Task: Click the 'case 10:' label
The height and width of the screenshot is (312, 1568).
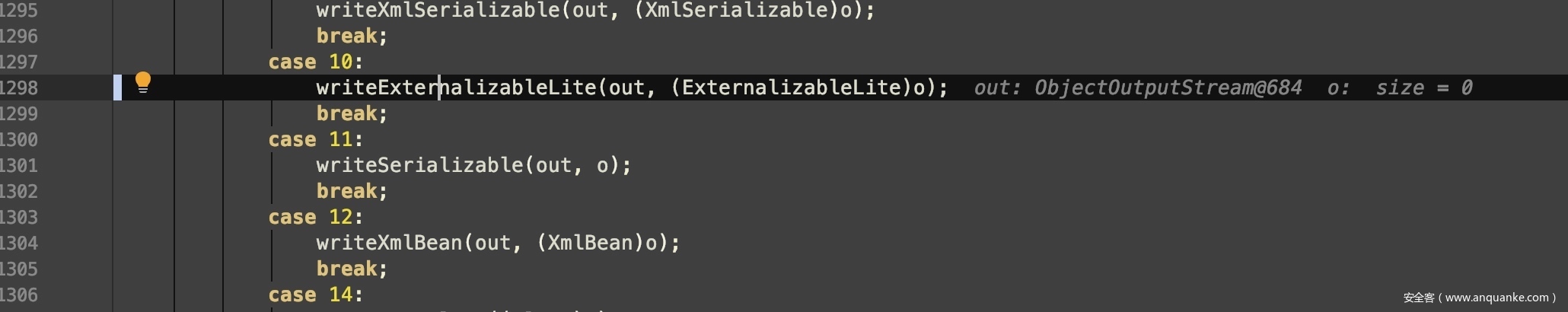Action: pyautogui.click(x=315, y=62)
